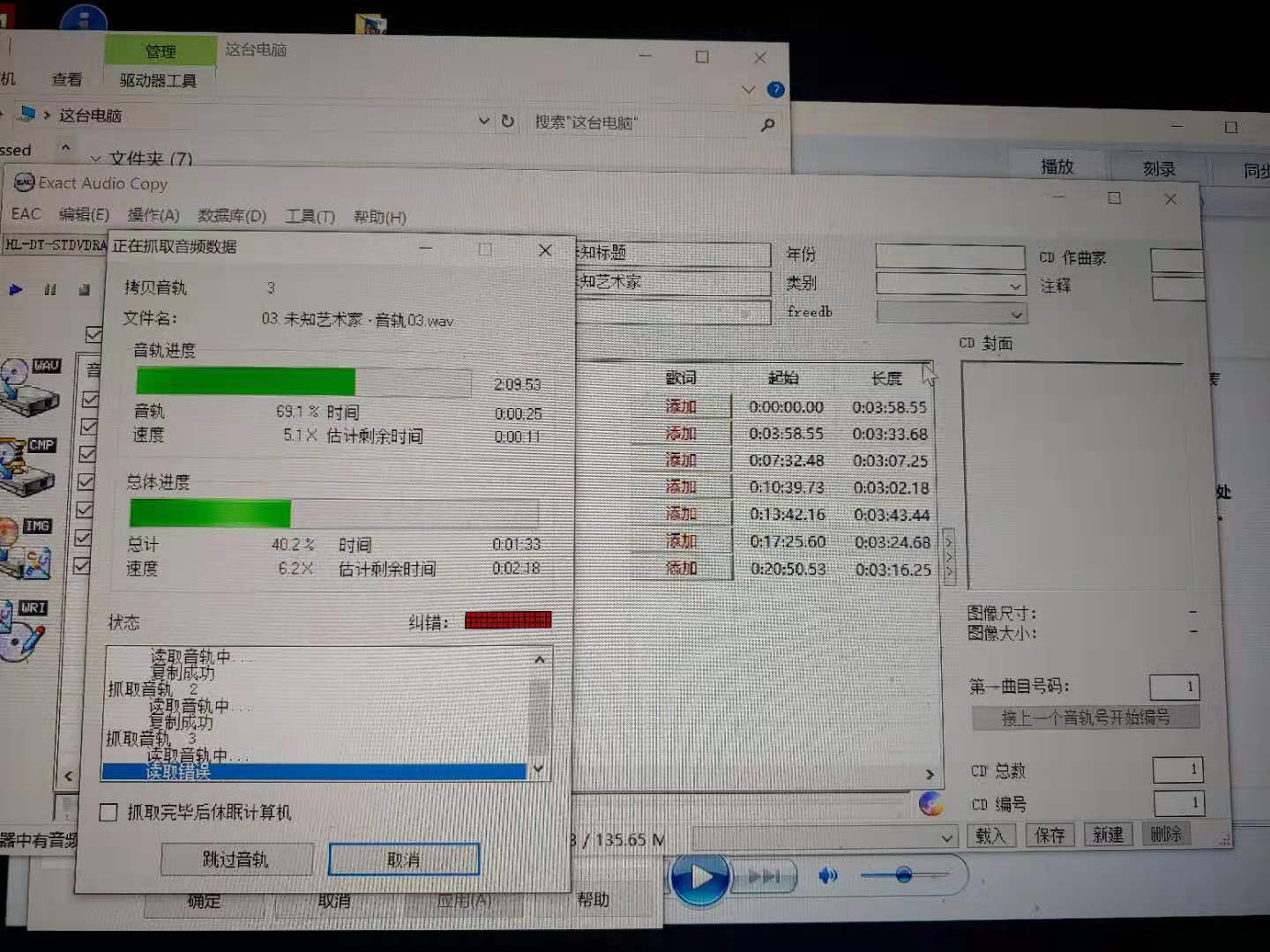This screenshot has width=1270, height=952.
Task: Click track list scroll right arrow
Action: (930, 774)
